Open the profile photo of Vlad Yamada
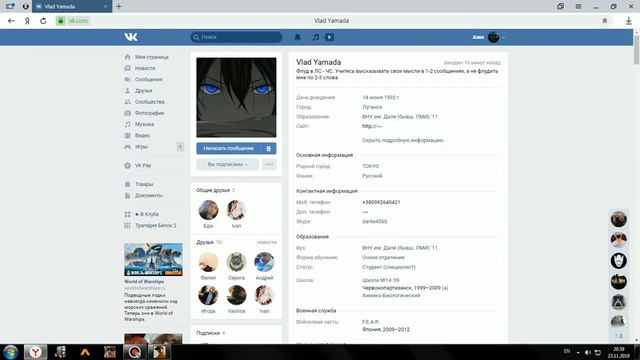 point(236,97)
